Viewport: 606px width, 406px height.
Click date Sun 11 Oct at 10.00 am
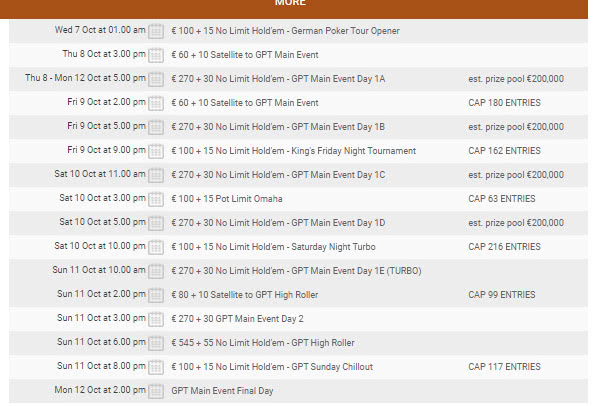pos(99,270)
